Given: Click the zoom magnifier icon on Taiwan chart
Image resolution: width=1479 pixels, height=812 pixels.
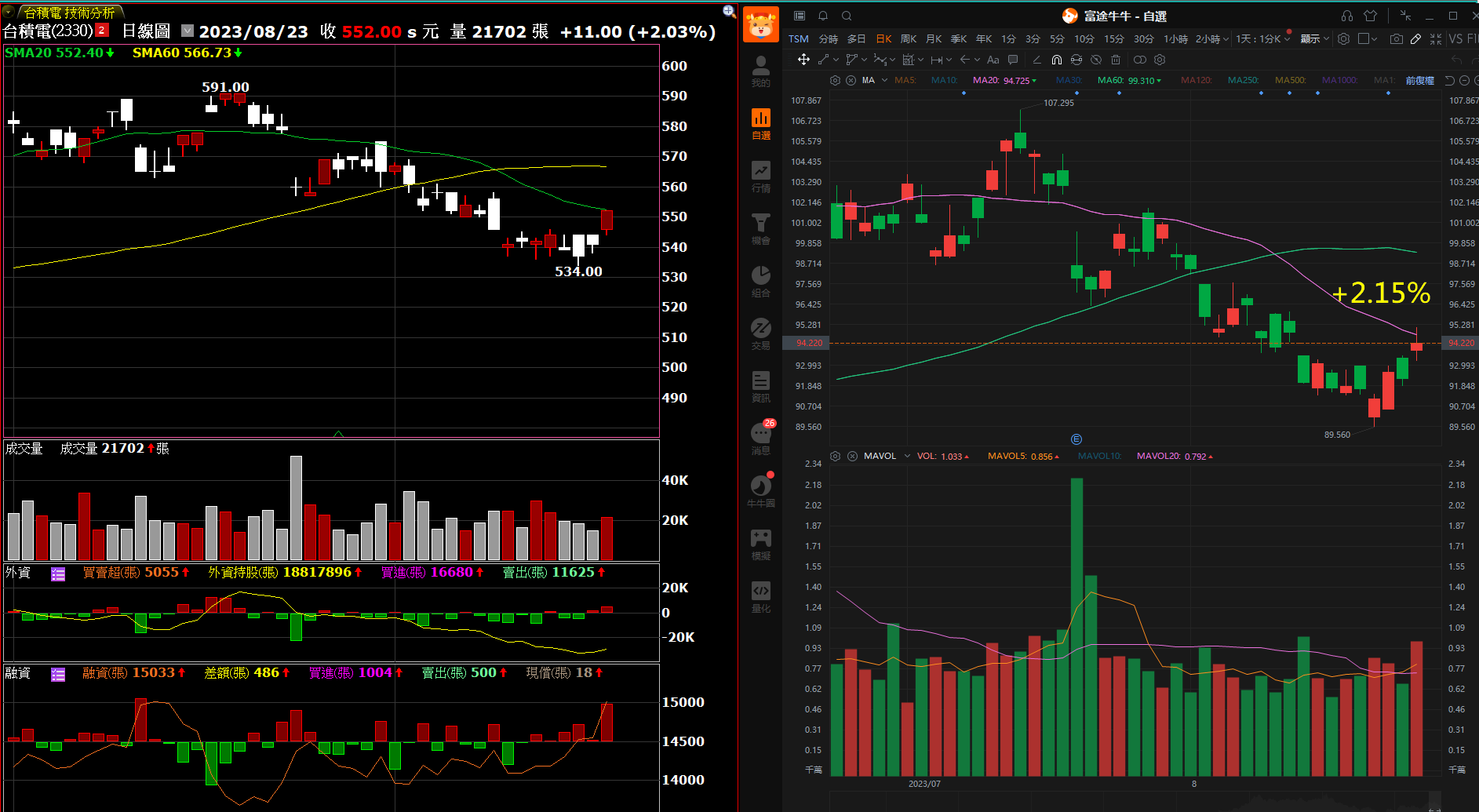Looking at the screenshot, I should tap(729, 11).
